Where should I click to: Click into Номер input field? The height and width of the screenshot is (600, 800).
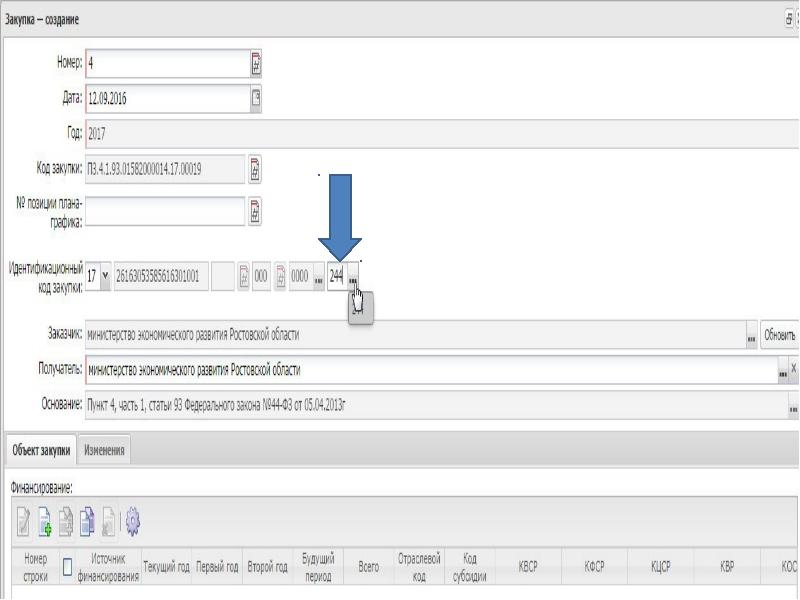[x=168, y=64]
